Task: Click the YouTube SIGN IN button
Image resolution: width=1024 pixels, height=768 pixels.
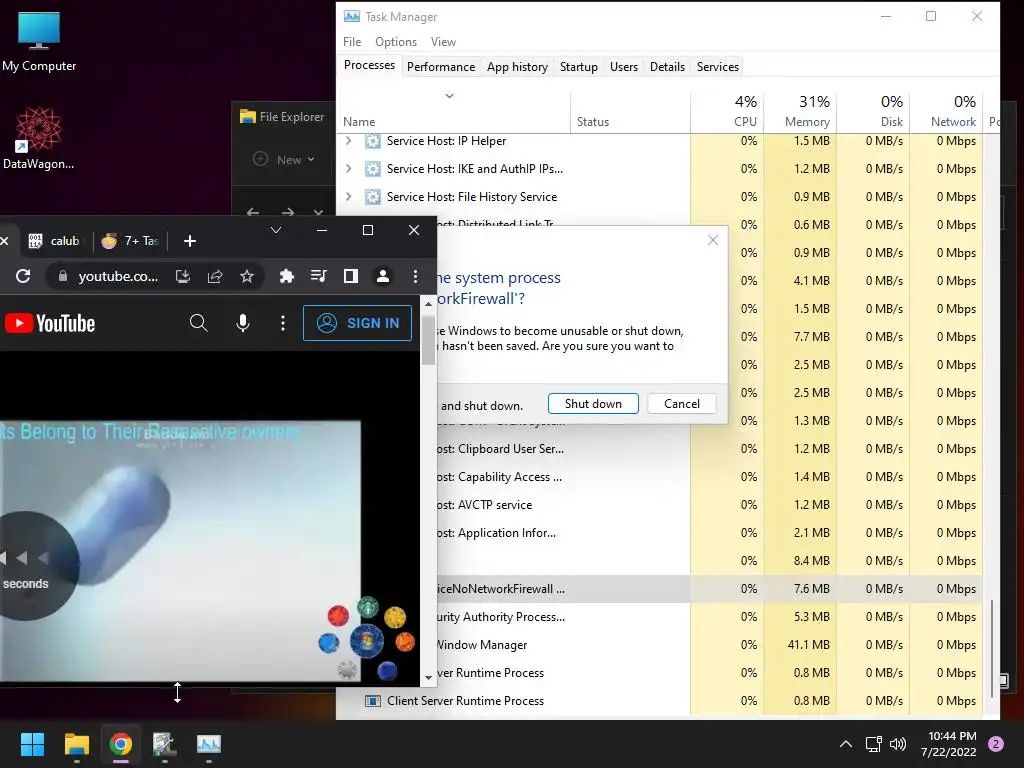Action: (357, 323)
